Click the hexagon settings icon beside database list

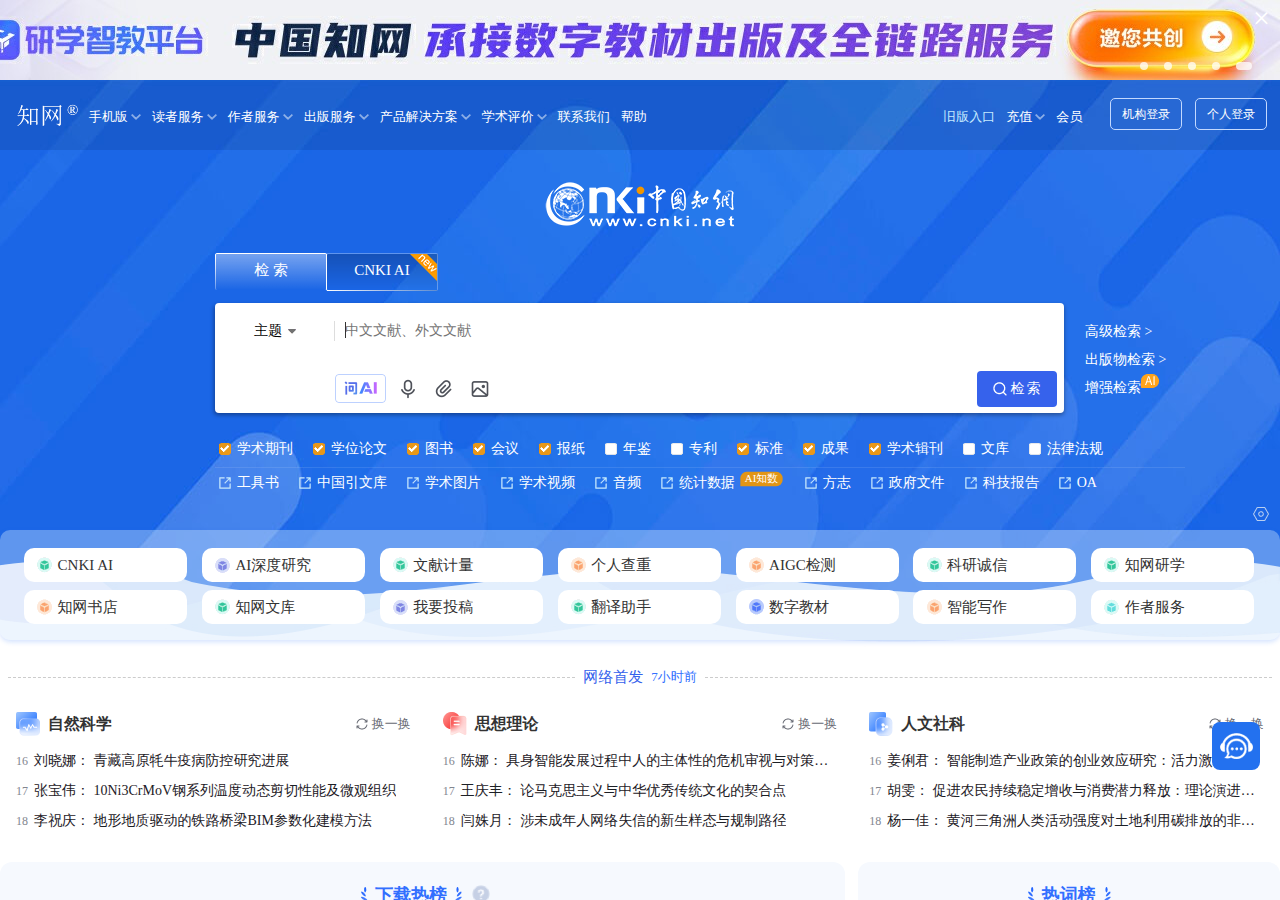pyautogui.click(x=1261, y=514)
